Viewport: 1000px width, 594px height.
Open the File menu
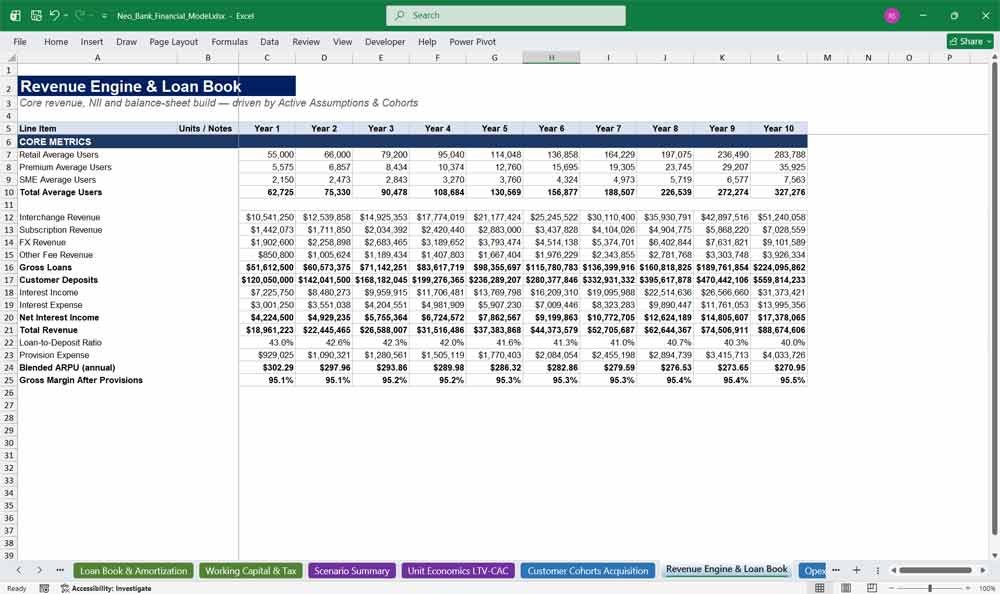[20, 41]
